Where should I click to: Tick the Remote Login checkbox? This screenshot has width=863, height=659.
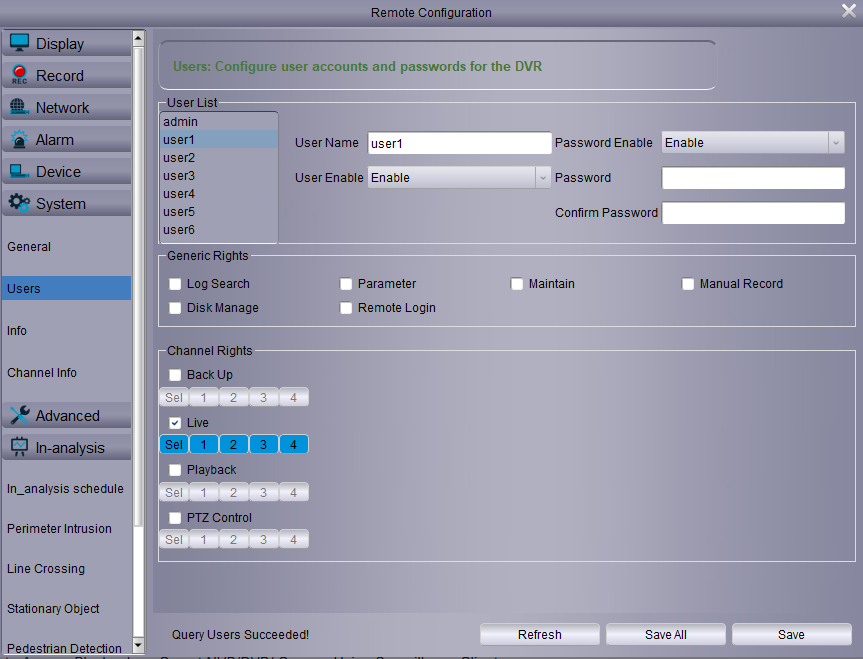coord(347,308)
